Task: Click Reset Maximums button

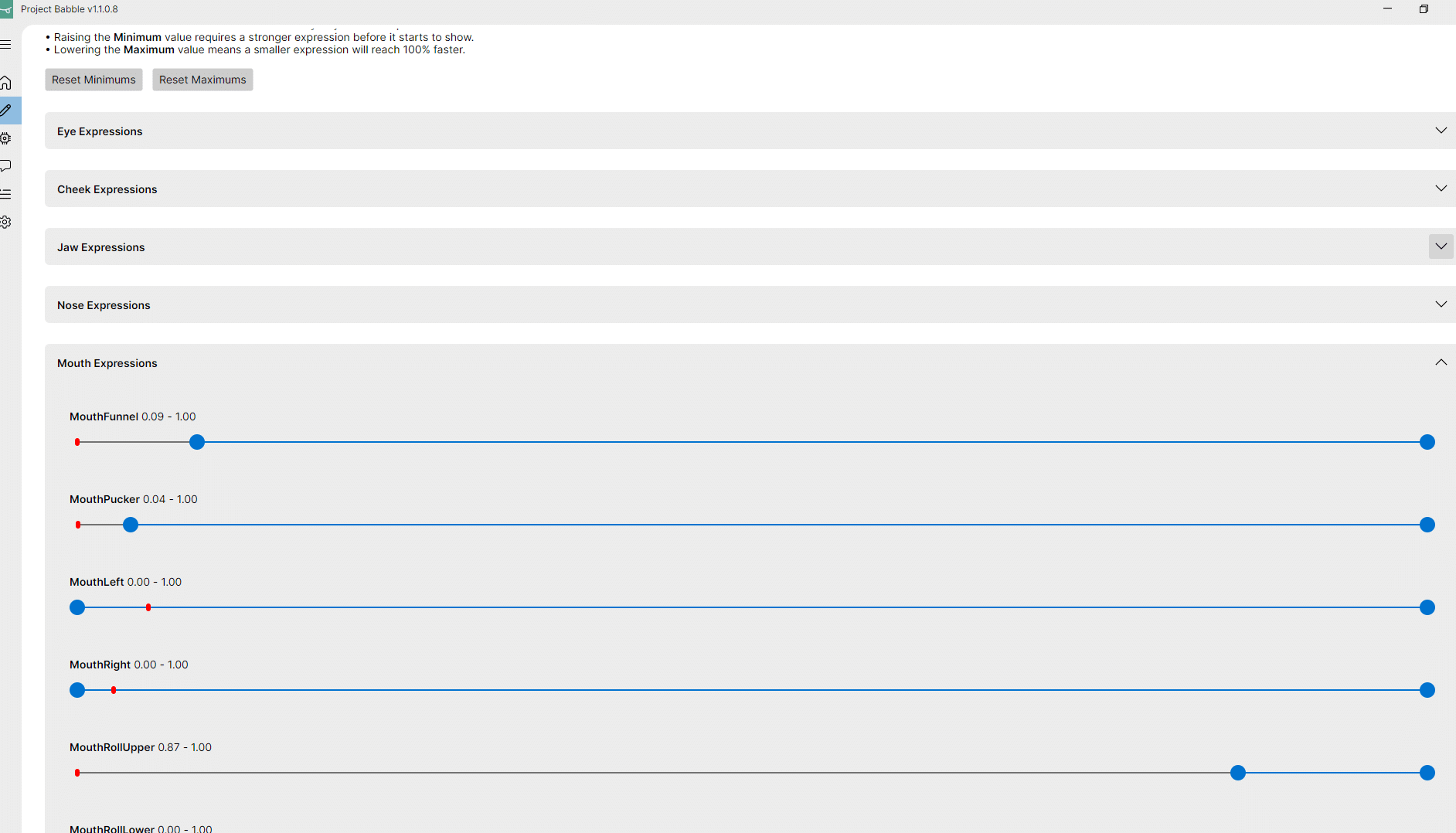Action: pos(202,80)
